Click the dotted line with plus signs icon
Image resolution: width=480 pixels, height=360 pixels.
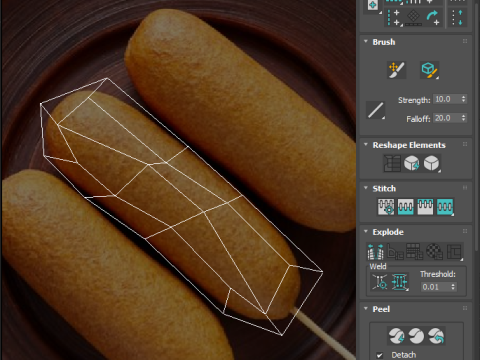(x=394, y=18)
